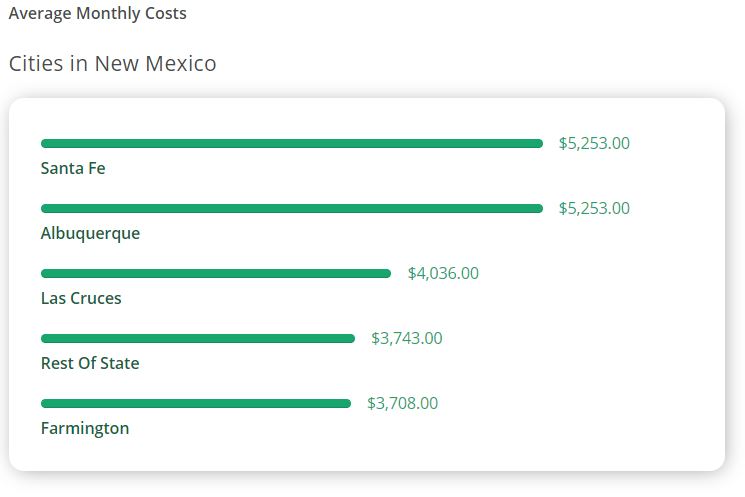Select the Las Cruces city label

pyautogui.click(x=81, y=298)
